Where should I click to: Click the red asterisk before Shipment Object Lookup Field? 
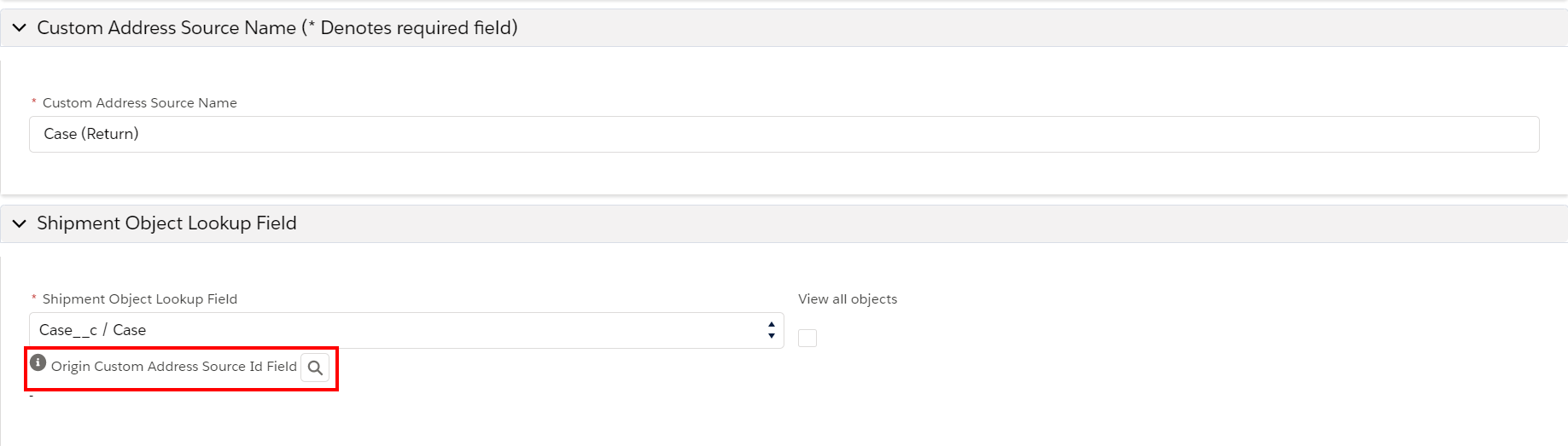coord(34,298)
